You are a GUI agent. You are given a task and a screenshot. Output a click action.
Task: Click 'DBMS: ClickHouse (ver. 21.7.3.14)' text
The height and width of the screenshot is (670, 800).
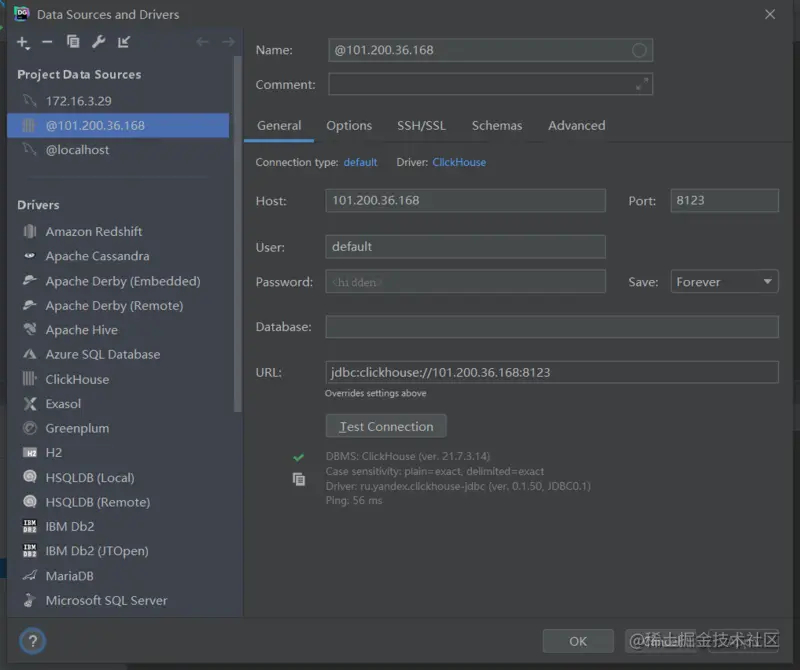[408, 456]
